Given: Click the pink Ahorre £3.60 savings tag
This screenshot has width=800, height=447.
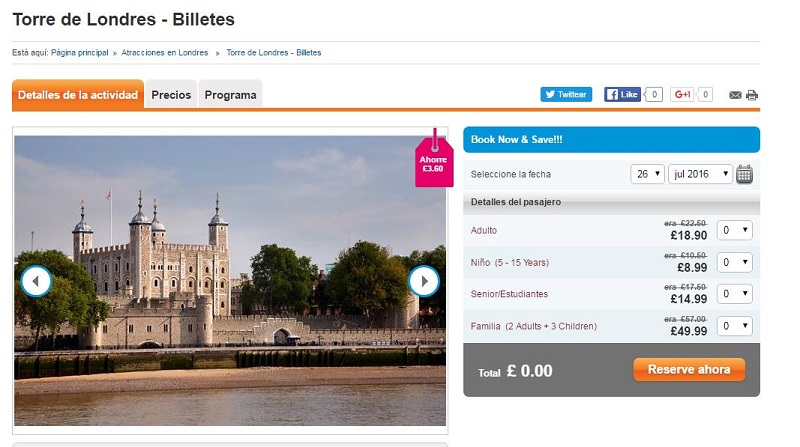Looking at the screenshot, I should (434, 162).
